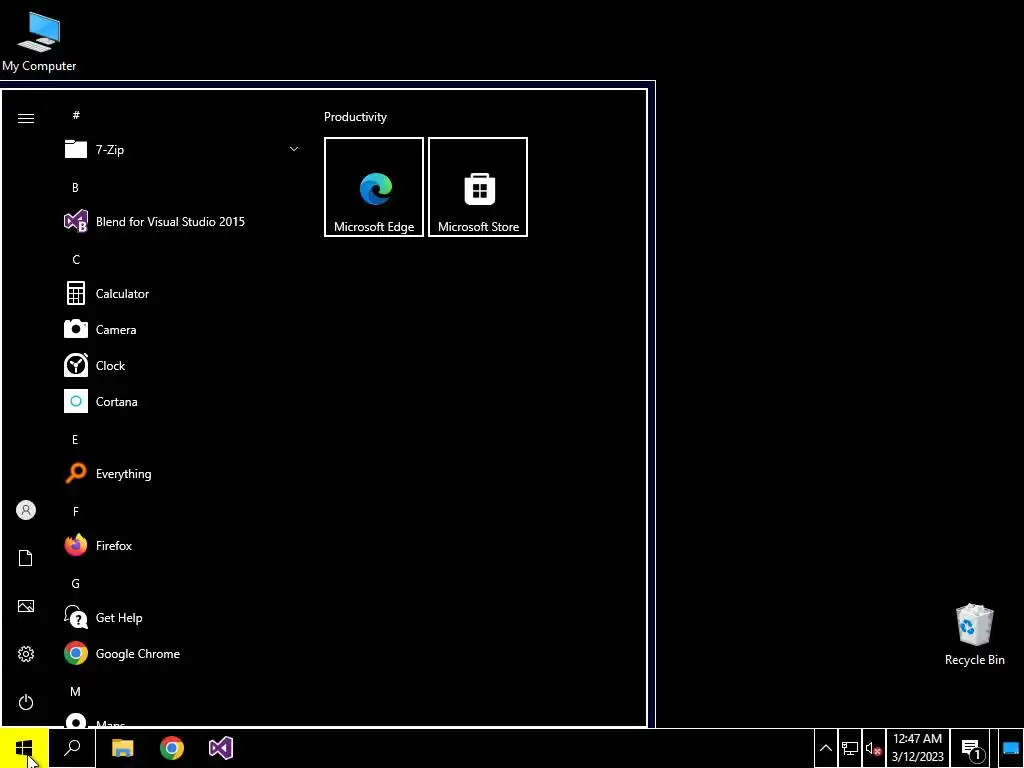
Task: Open the notification Action Center icon
Action: pyautogui.click(x=971, y=748)
